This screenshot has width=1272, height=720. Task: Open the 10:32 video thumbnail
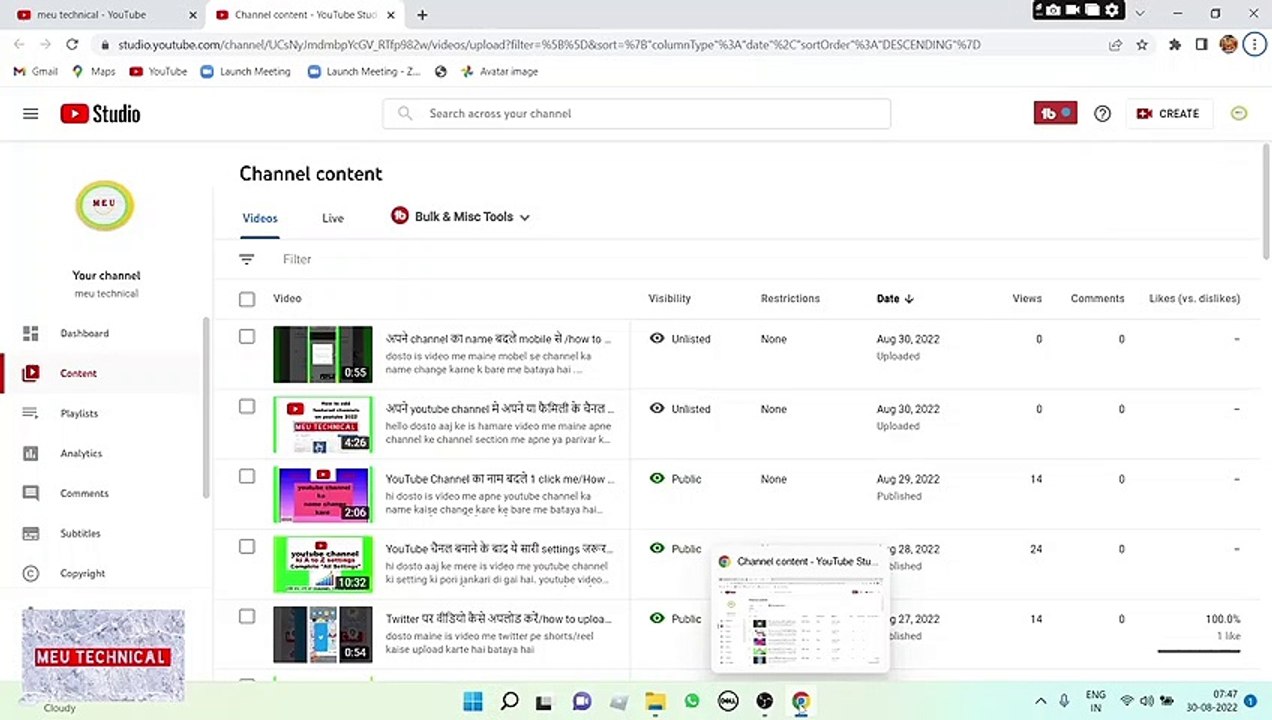[x=323, y=564]
